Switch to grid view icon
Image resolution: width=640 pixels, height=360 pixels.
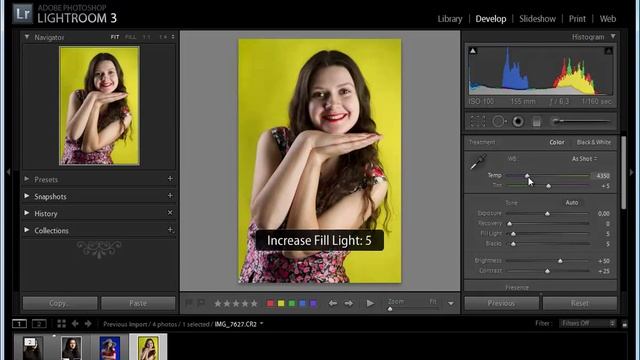tap(61, 324)
